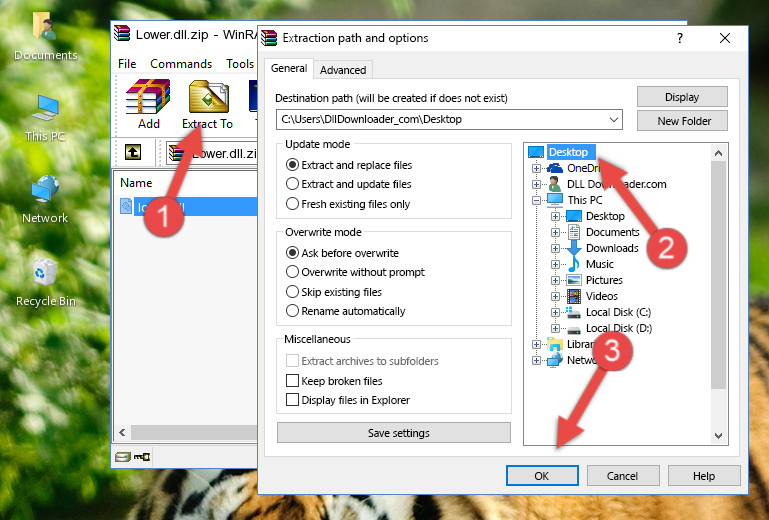Open the File menu in WinRAR

(127, 64)
